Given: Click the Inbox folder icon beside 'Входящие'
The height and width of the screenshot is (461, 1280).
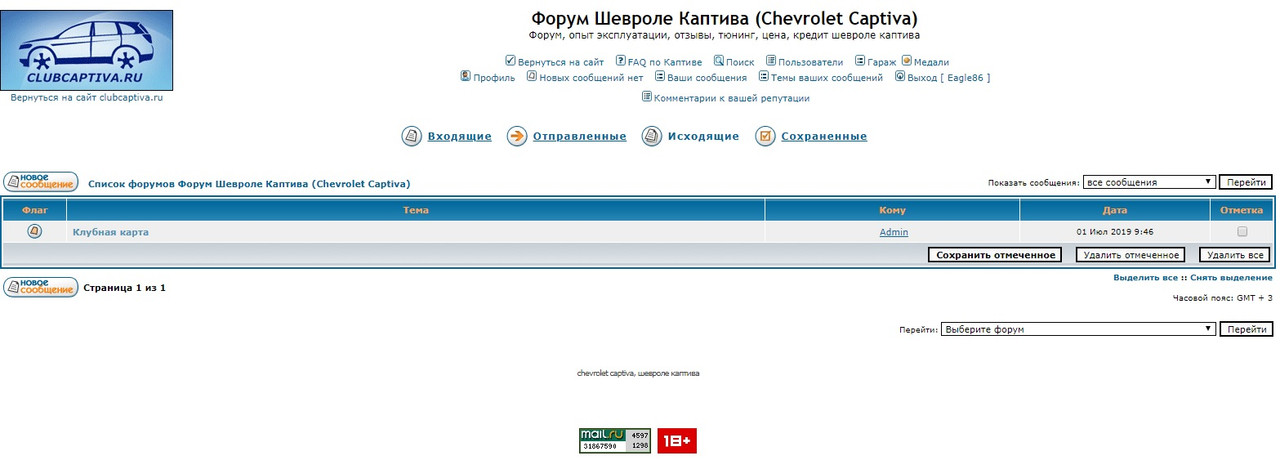Looking at the screenshot, I should pos(411,136).
